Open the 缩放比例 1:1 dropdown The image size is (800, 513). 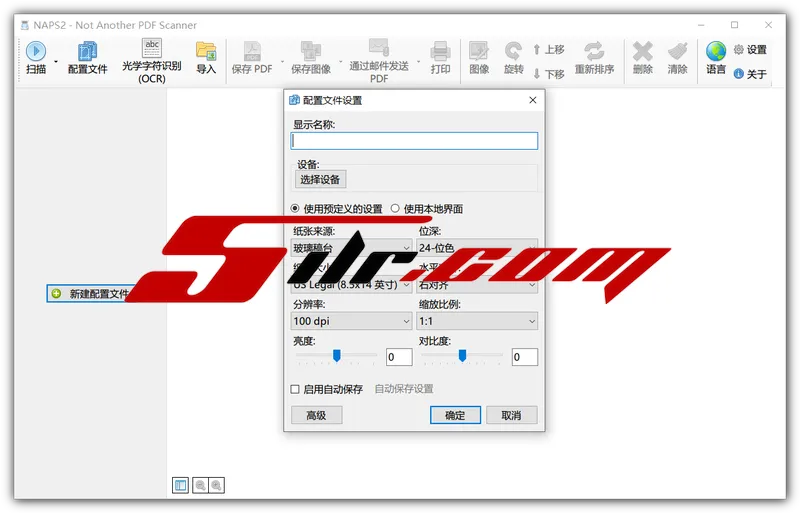(x=477, y=321)
